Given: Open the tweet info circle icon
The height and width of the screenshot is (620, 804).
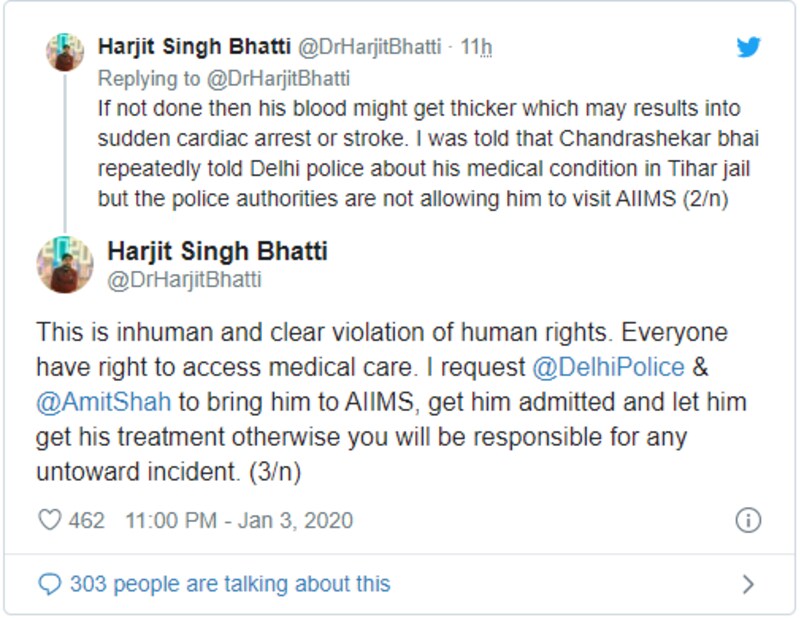Looking at the screenshot, I should pyautogui.click(x=747, y=520).
